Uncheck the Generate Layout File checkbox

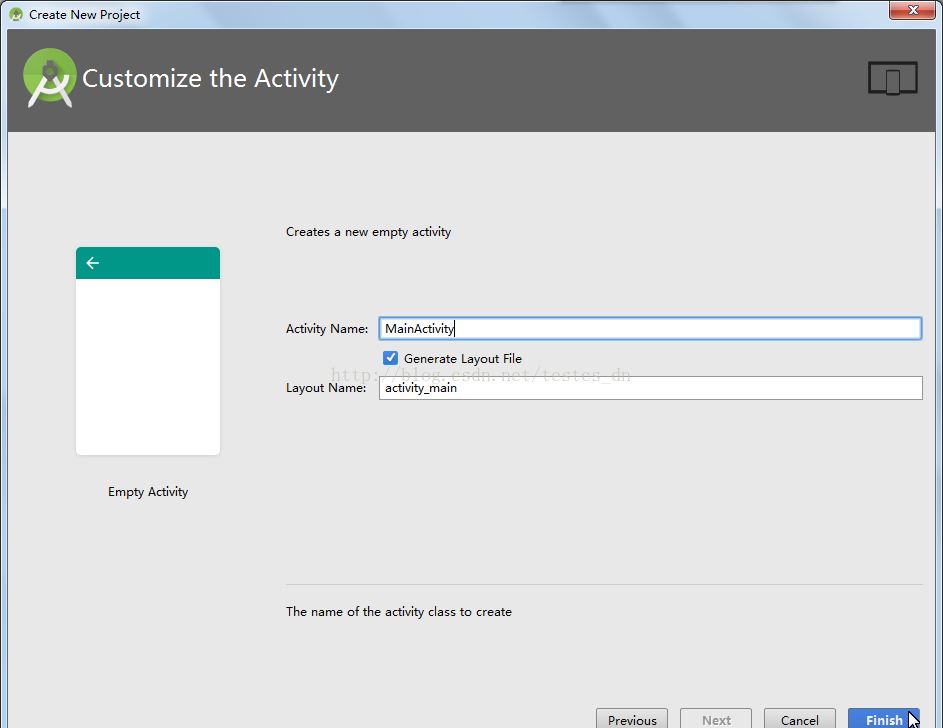click(x=390, y=358)
